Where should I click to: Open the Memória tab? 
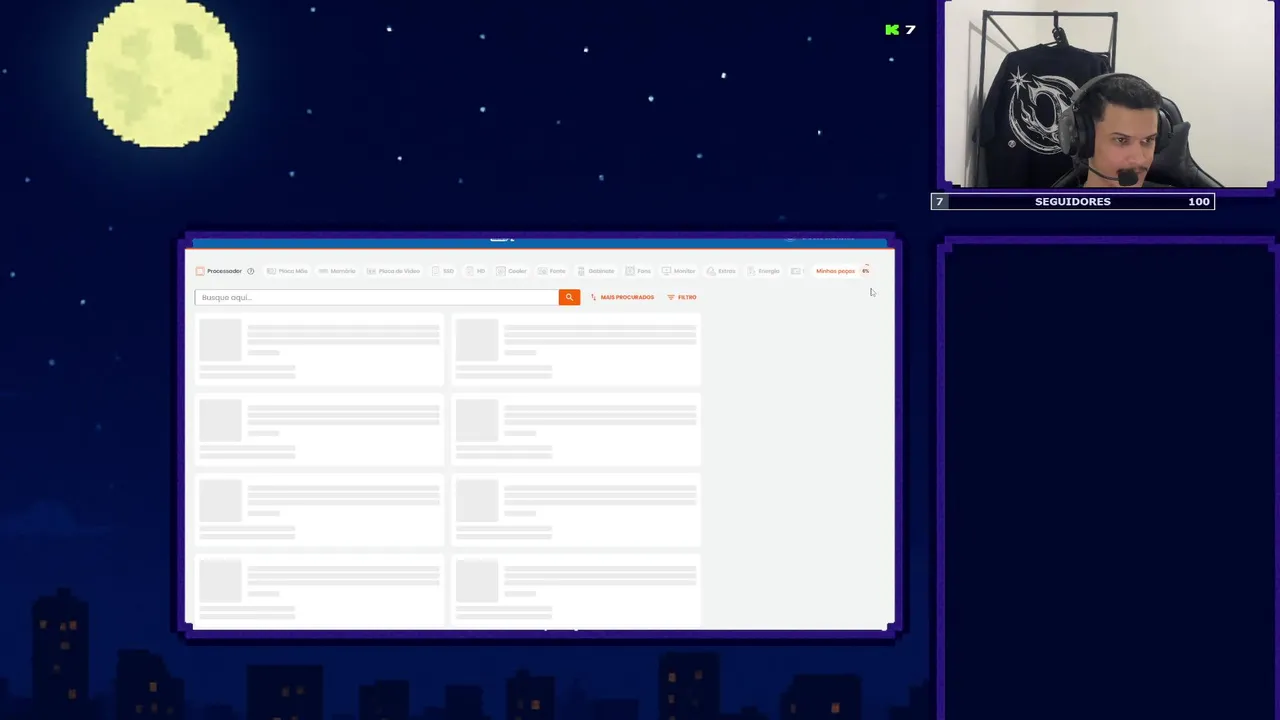point(337,271)
